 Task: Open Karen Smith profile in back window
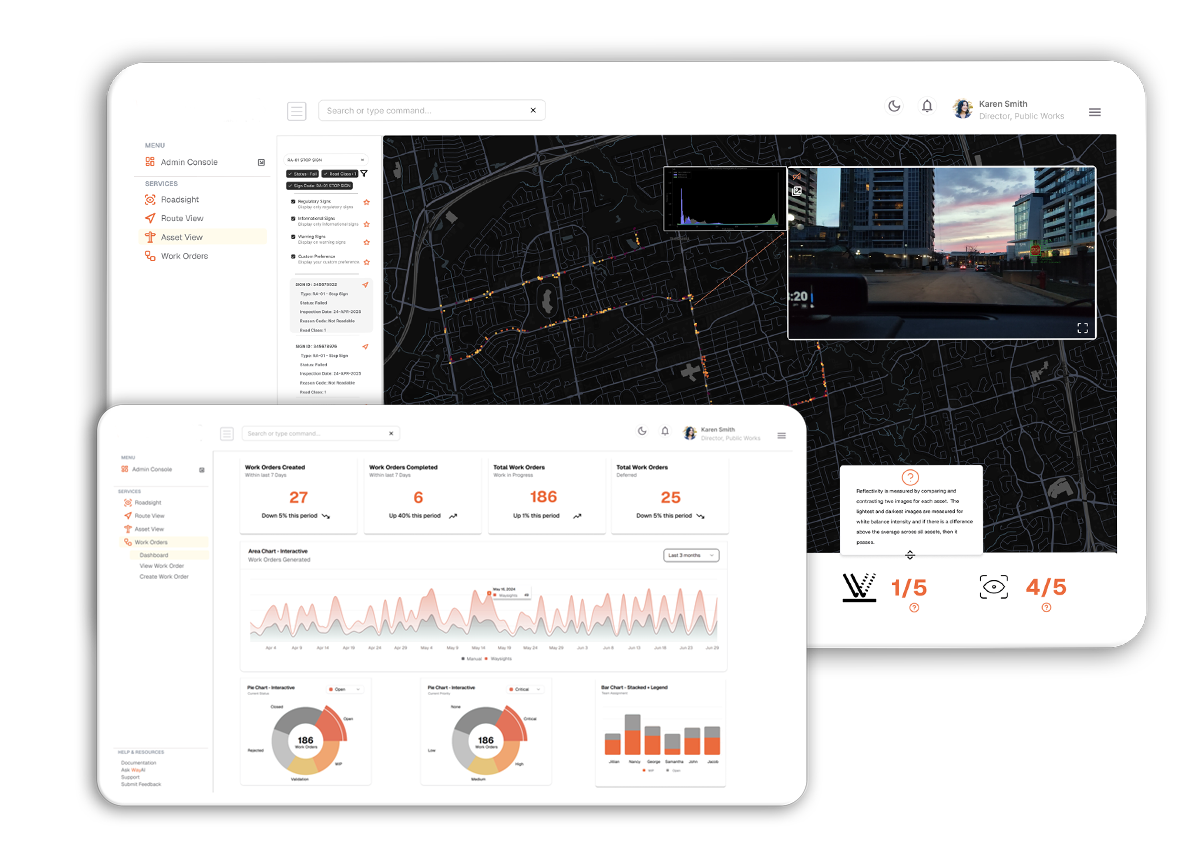pyautogui.click(x=1008, y=110)
